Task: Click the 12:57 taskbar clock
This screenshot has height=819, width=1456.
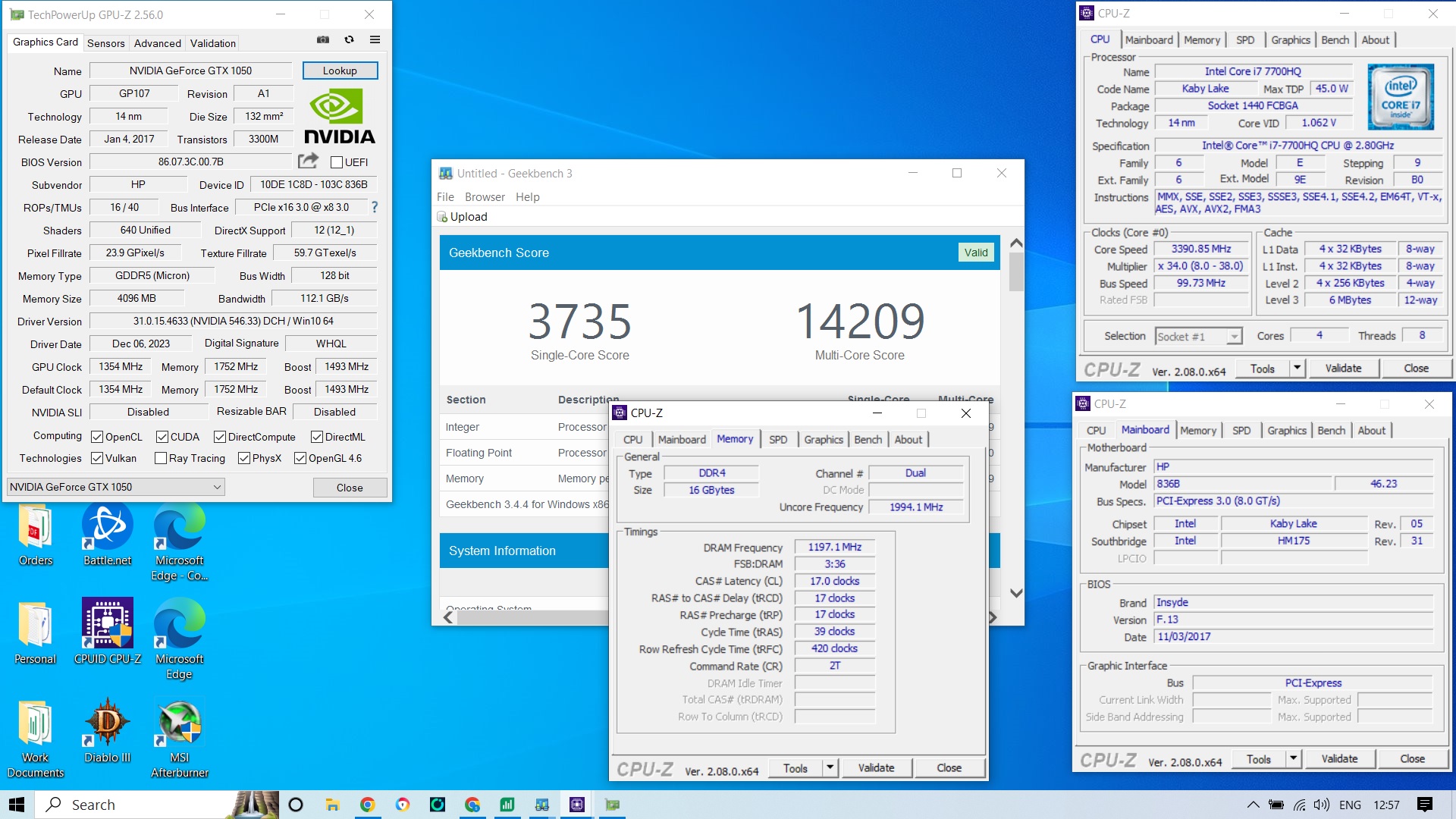Action: coord(1386,805)
